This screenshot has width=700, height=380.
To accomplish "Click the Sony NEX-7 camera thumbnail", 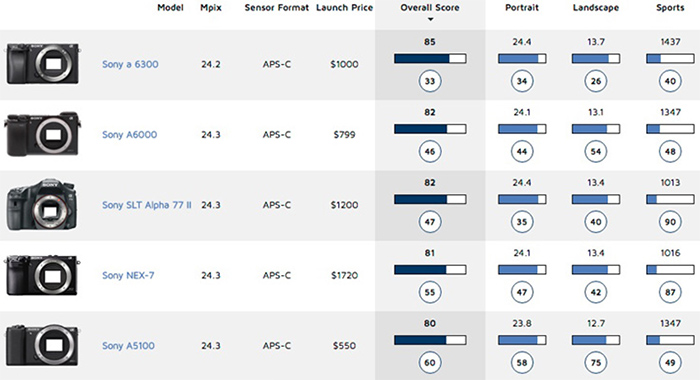I will click(42, 275).
